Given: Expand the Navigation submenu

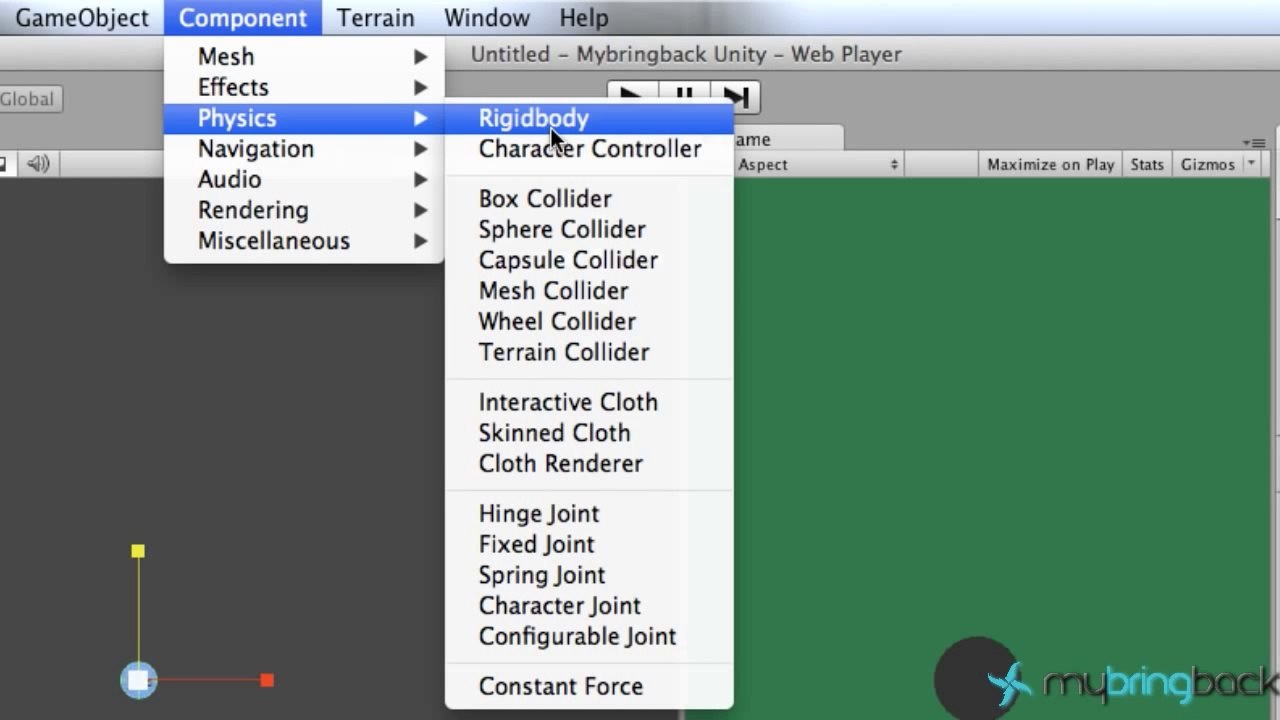Looking at the screenshot, I should click(x=304, y=149).
